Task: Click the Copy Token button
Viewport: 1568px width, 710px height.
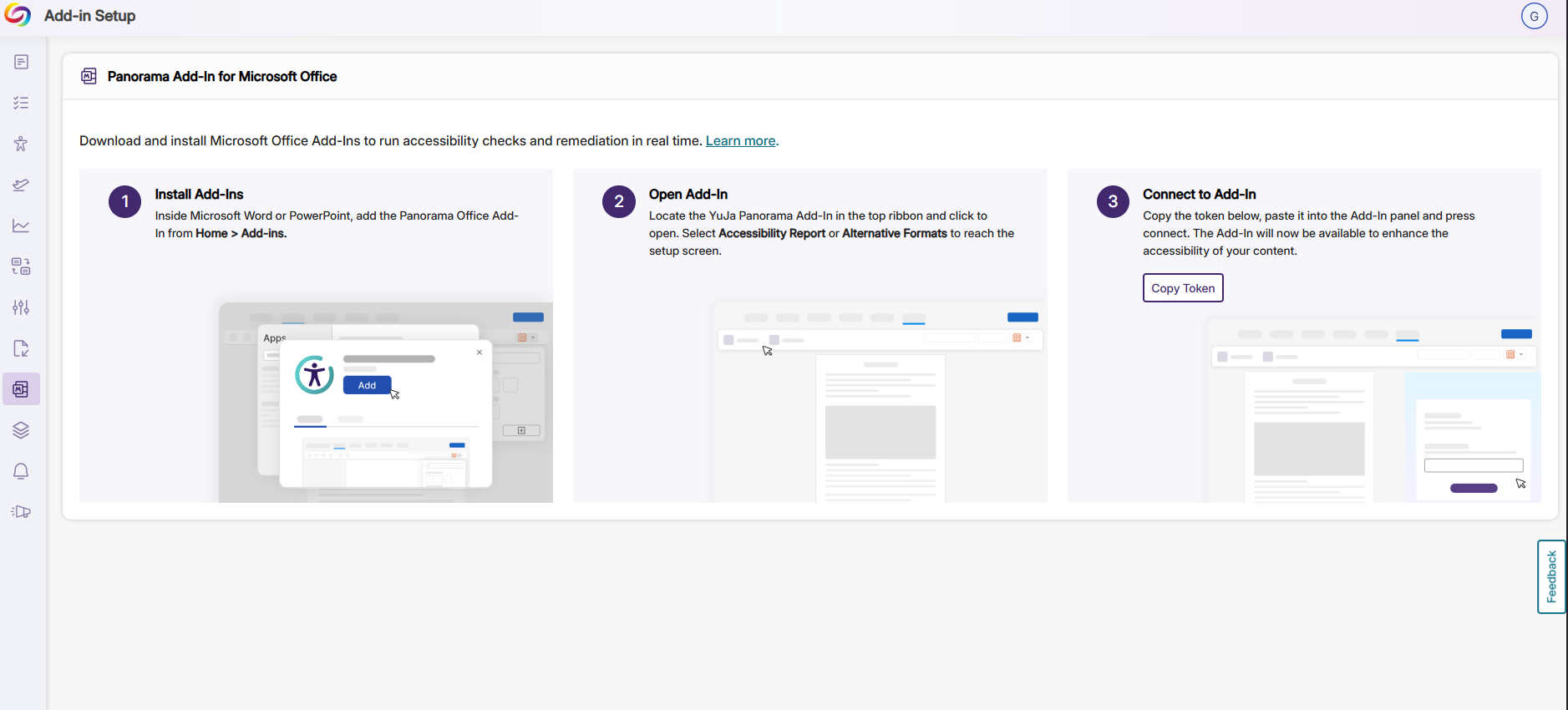Action: click(1183, 288)
